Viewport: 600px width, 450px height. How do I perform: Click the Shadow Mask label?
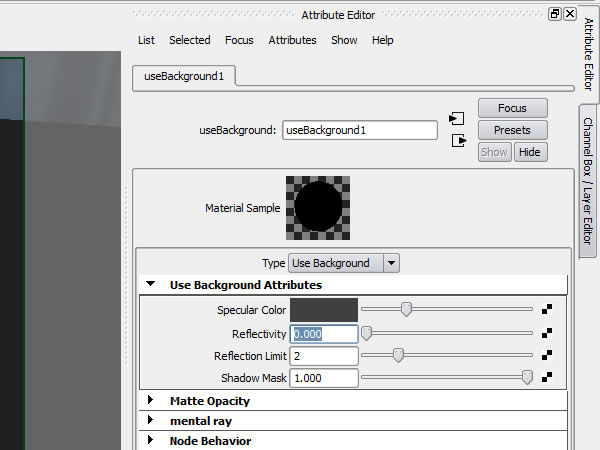pos(254,378)
